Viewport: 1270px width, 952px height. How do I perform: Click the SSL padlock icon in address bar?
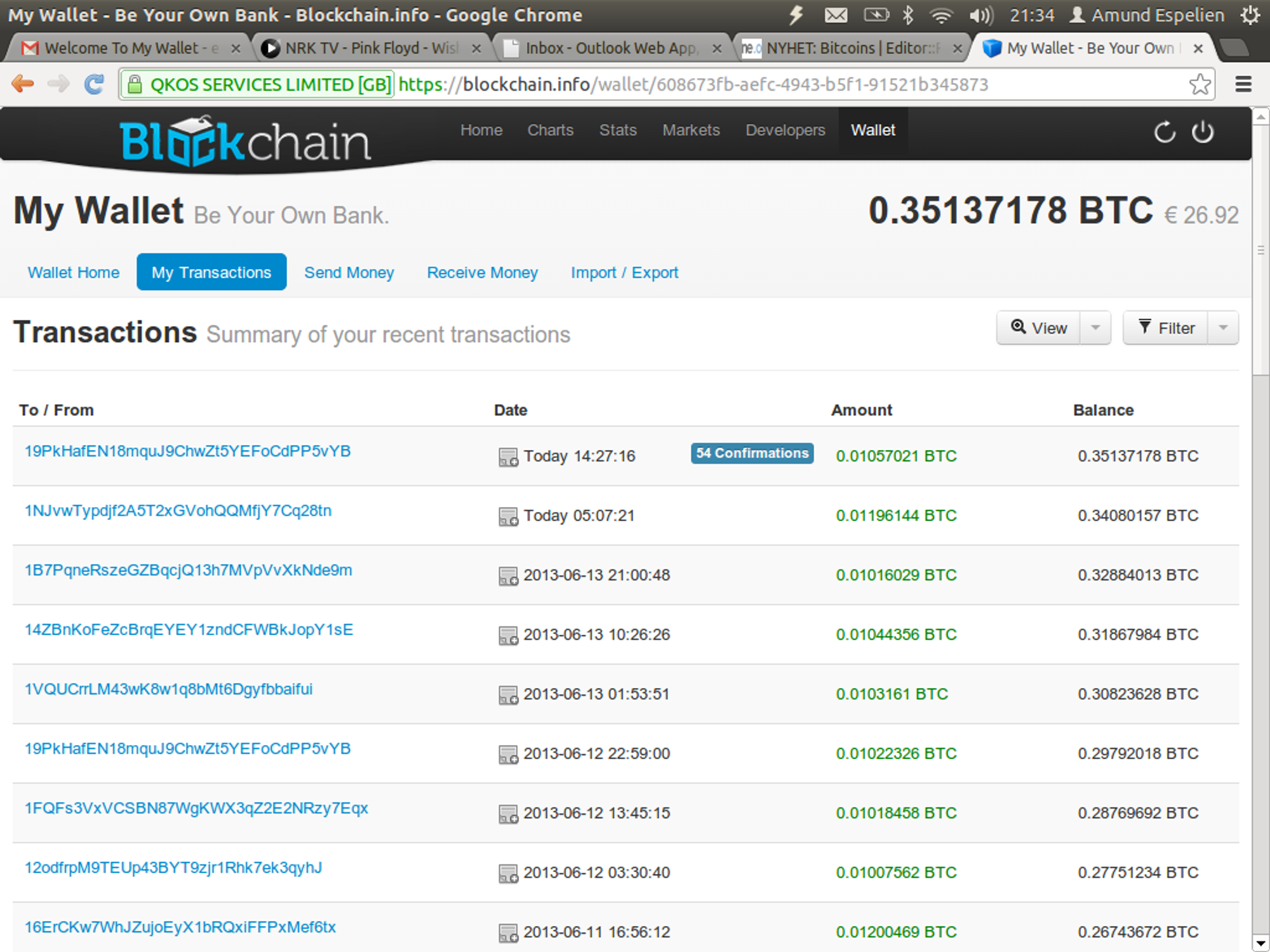point(135,84)
